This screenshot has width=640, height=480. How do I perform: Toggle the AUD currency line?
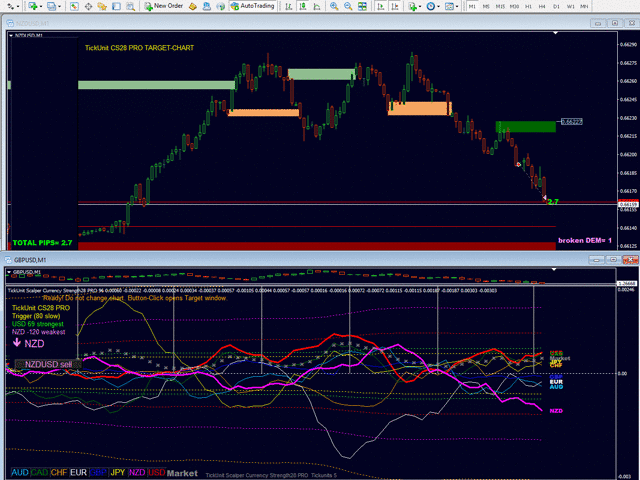(x=20, y=473)
